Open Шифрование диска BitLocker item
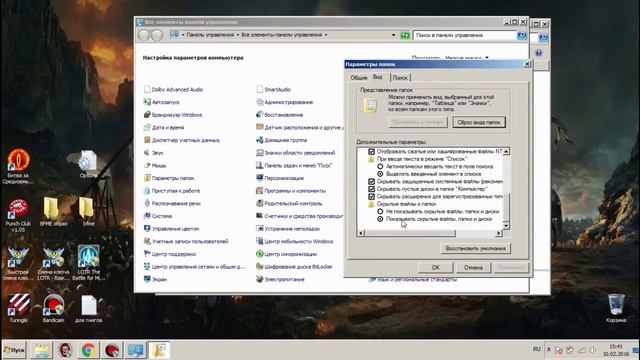640x360 pixels. [x=294, y=267]
